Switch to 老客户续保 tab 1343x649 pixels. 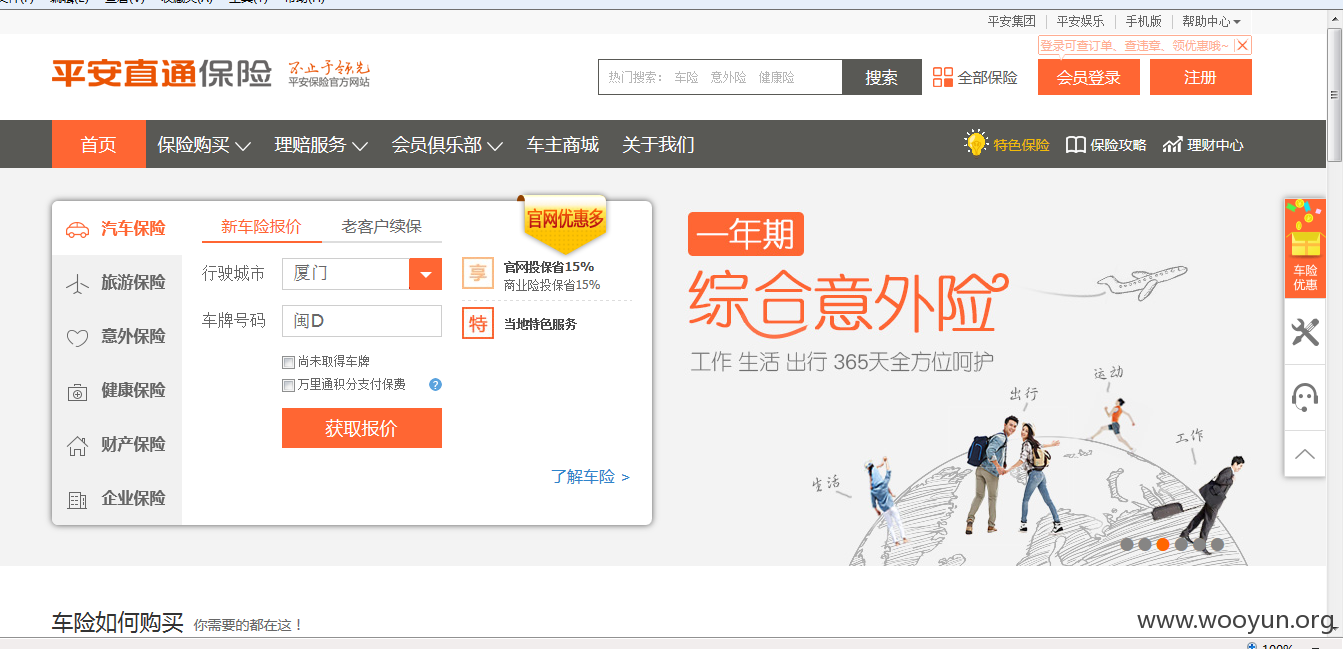tap(382, 226)
